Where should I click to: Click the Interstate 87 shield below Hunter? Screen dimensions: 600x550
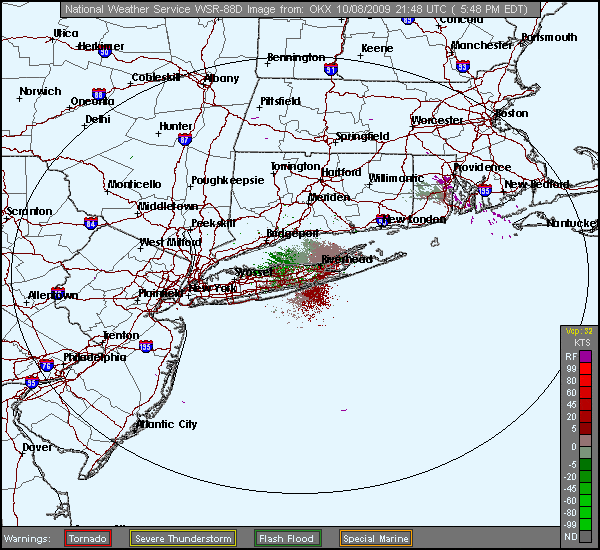(184, 139)
